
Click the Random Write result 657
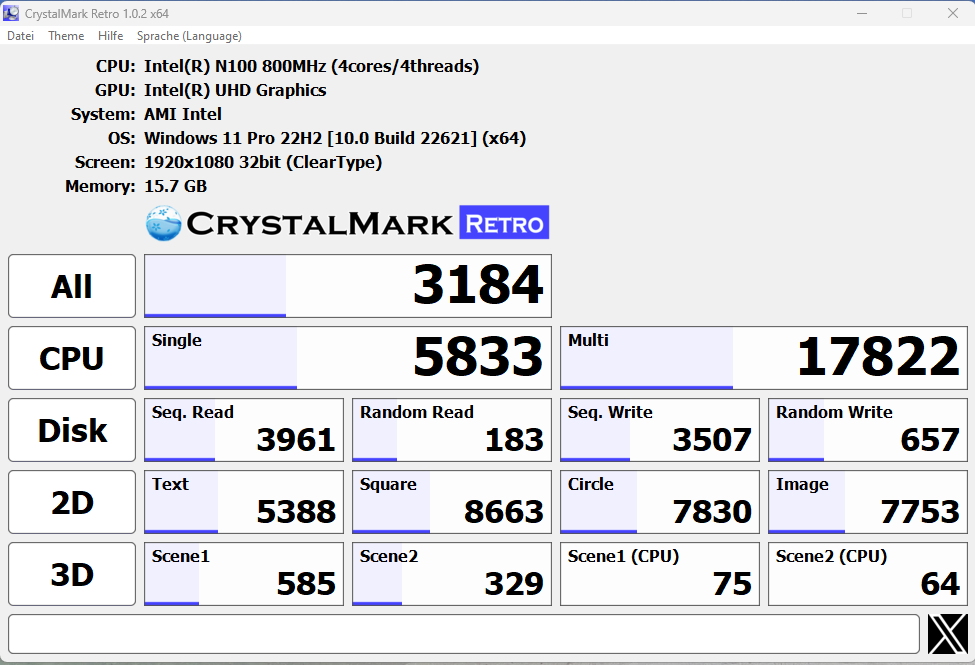(868, 430)
